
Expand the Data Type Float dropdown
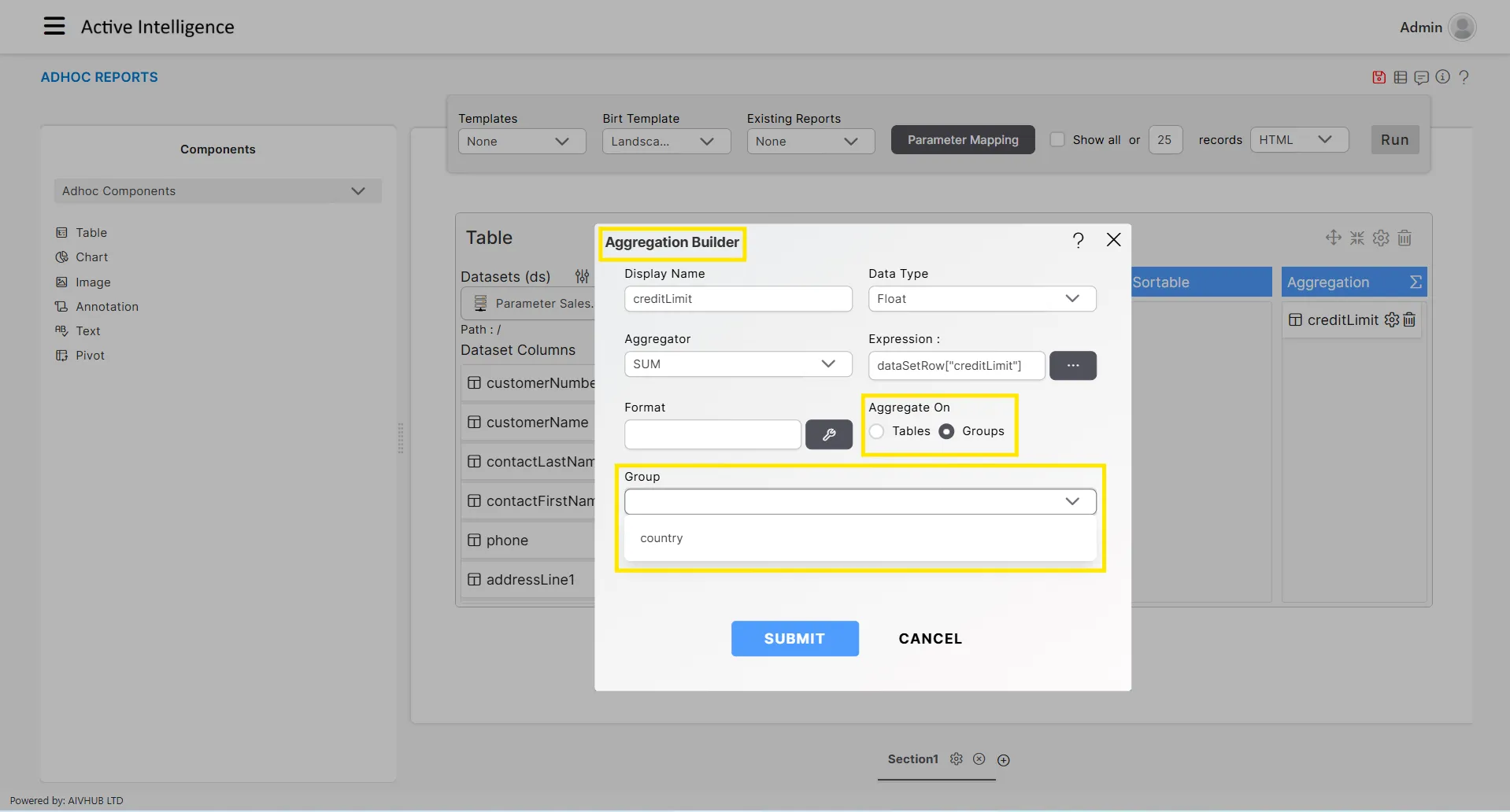coord(982,299)
